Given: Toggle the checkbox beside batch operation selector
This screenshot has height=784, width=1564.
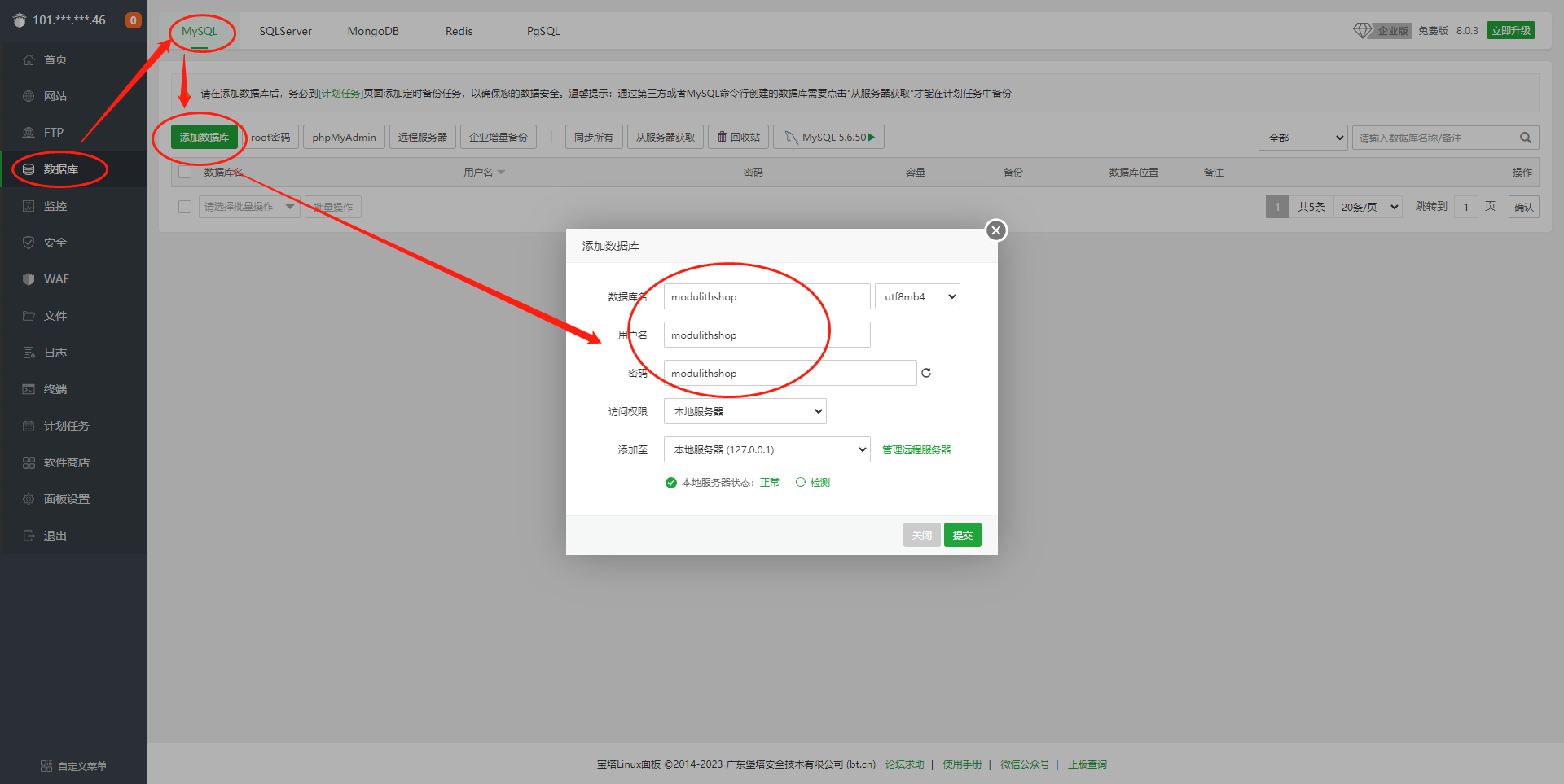Looking at the screenshot, I should (185, 207).
